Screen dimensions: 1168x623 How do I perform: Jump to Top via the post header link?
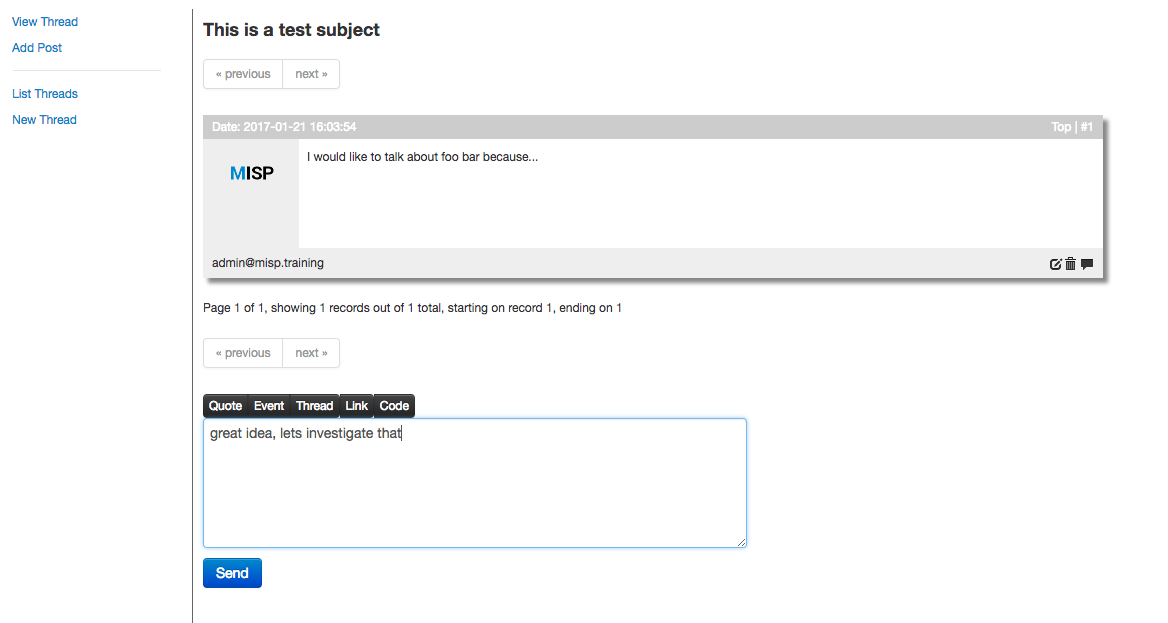pyautogui.click(x=1060, y=127)
